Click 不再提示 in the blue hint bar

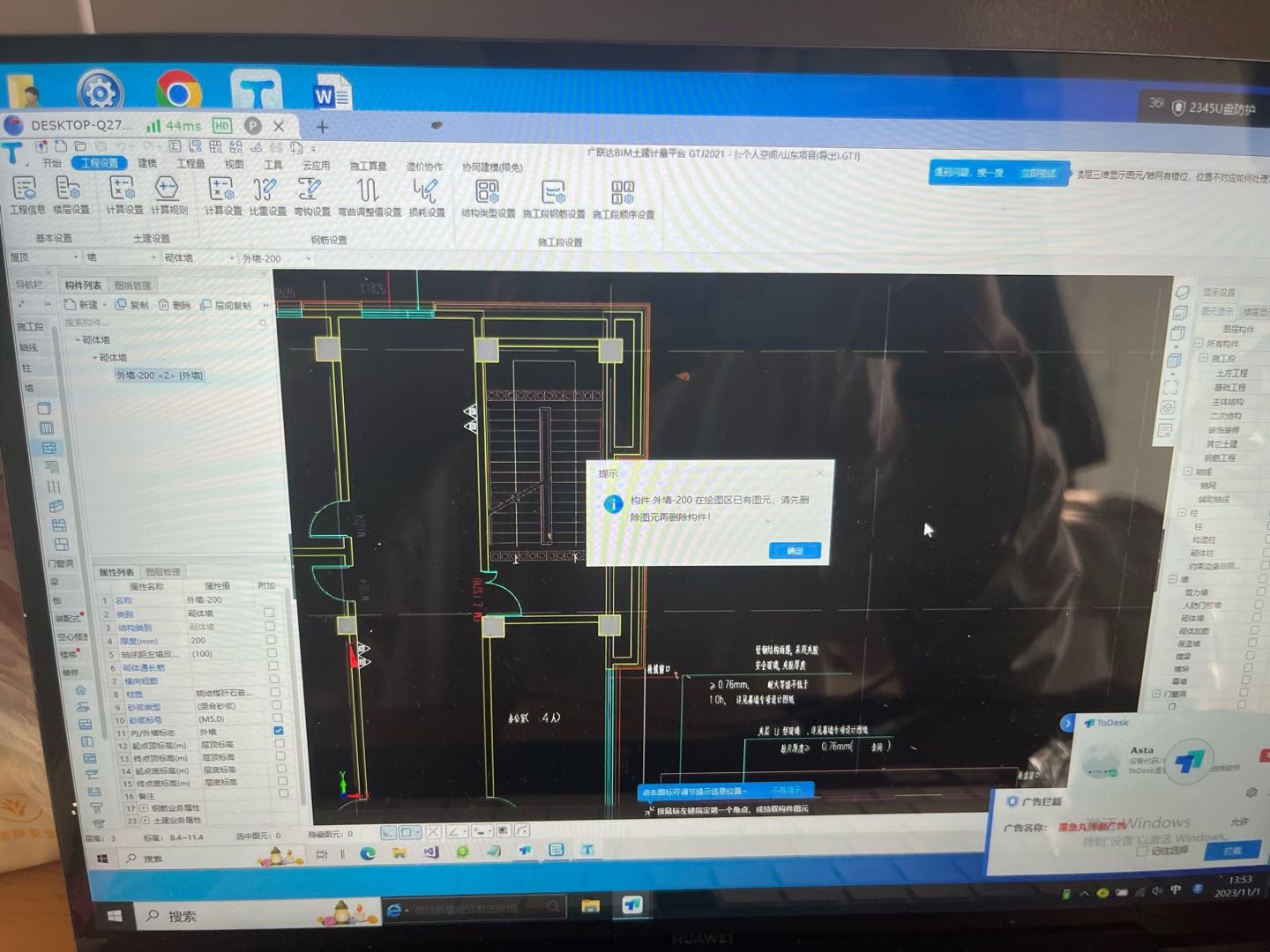pyautogui.click(x=786, y=790)
